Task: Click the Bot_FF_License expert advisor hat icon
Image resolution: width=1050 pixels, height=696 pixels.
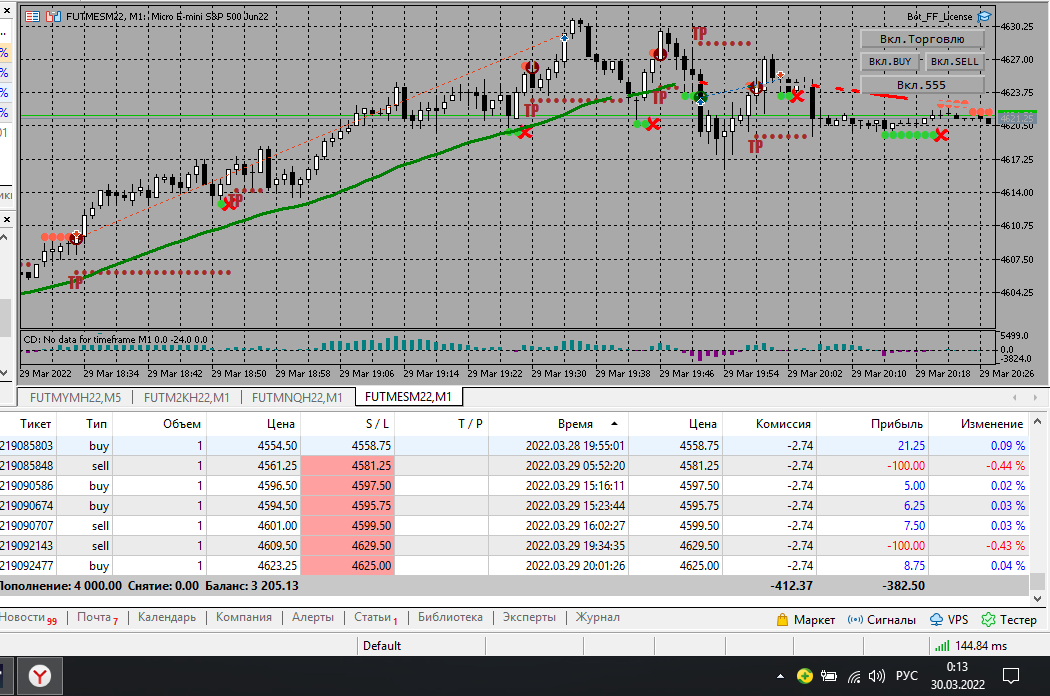Action: (x=984, y=17)
